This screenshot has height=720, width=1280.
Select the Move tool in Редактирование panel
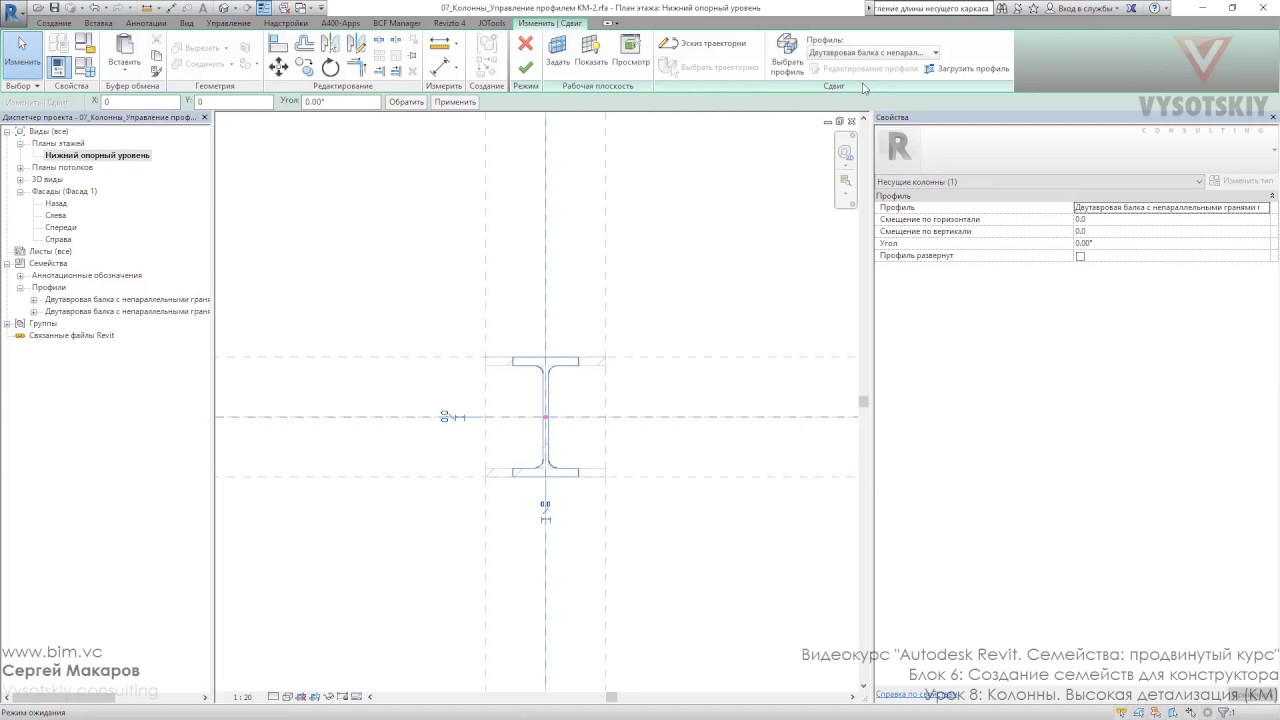279,67
